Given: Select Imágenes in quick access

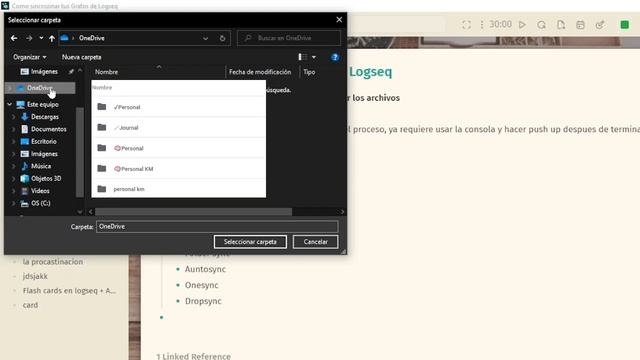Looking at the screenshot, I should [x=44, y=71].
